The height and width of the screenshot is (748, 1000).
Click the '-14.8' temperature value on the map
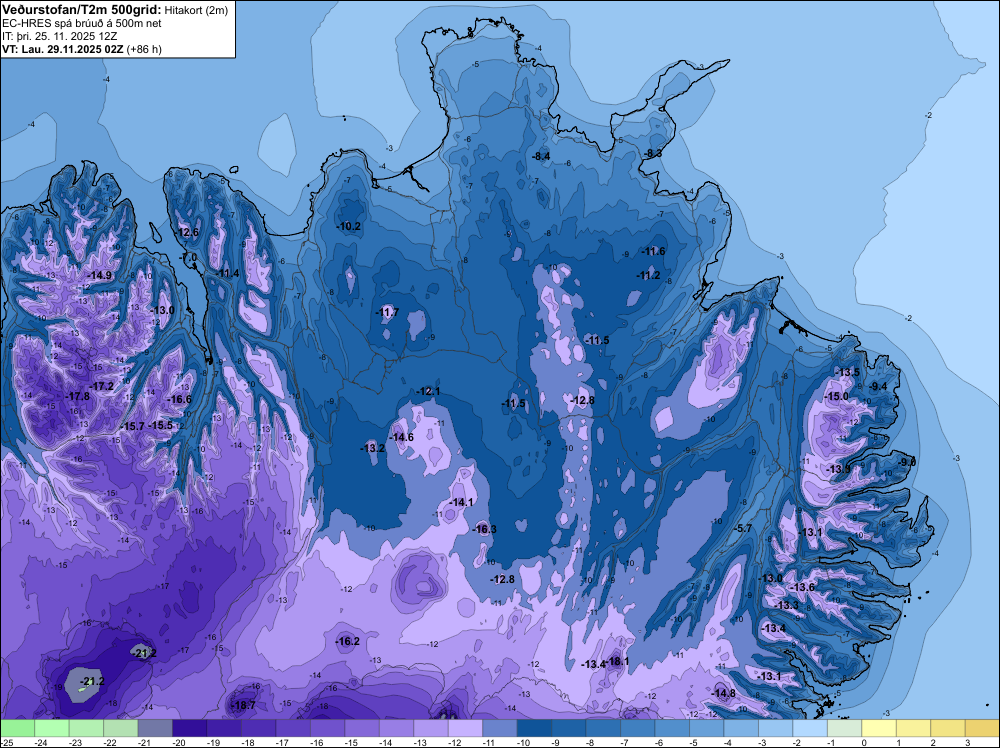pyautogui.click(x=724, y=693)
